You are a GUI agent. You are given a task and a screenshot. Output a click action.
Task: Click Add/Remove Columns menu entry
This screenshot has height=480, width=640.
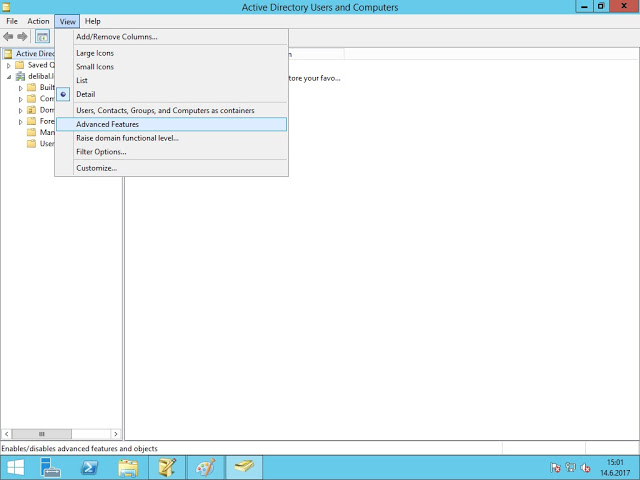(117, 37)
